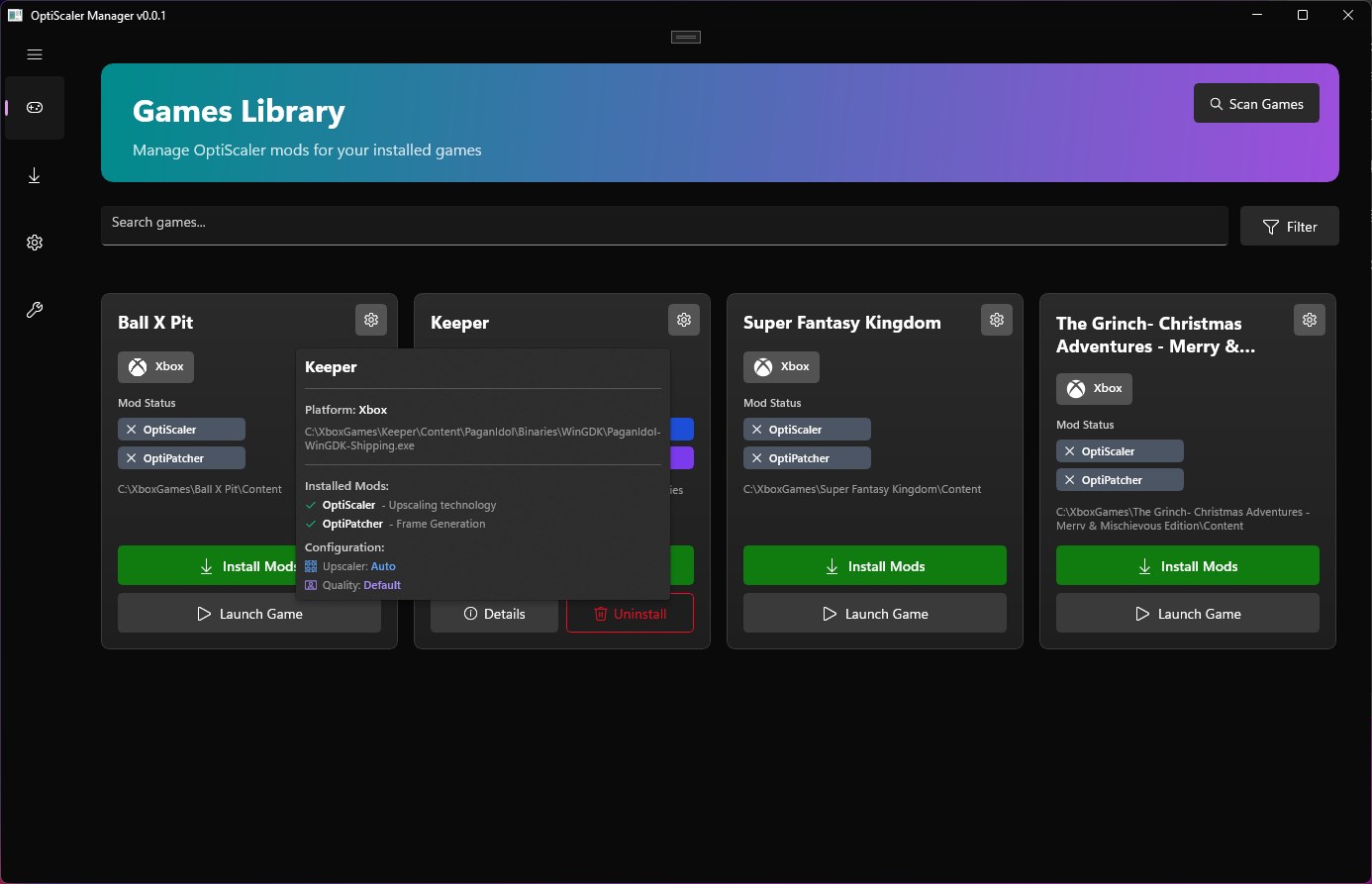Click the Xbox badge on The Grinch card
The width and height of the screenshot is (1372, 884).
(x=1095, y=389)
